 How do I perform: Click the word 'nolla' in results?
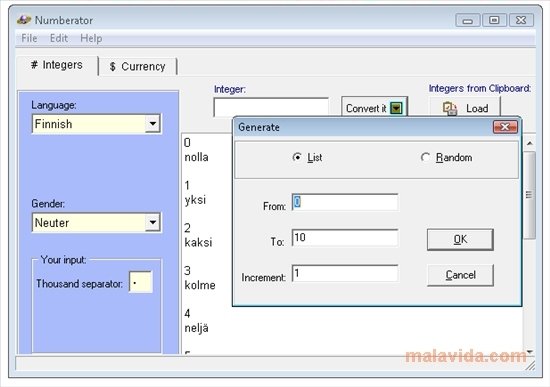tap(196, 157)
